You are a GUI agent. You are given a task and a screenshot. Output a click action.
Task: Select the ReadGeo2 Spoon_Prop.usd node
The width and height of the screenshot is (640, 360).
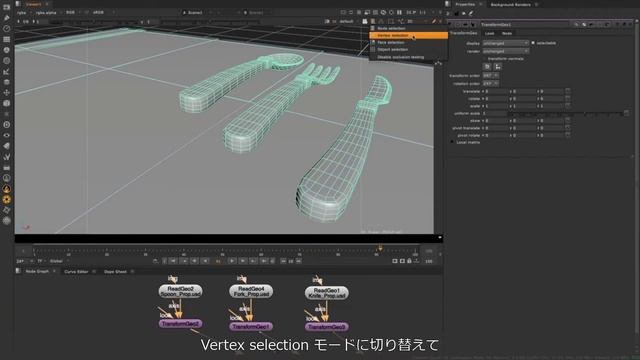[x=180, y=291]
